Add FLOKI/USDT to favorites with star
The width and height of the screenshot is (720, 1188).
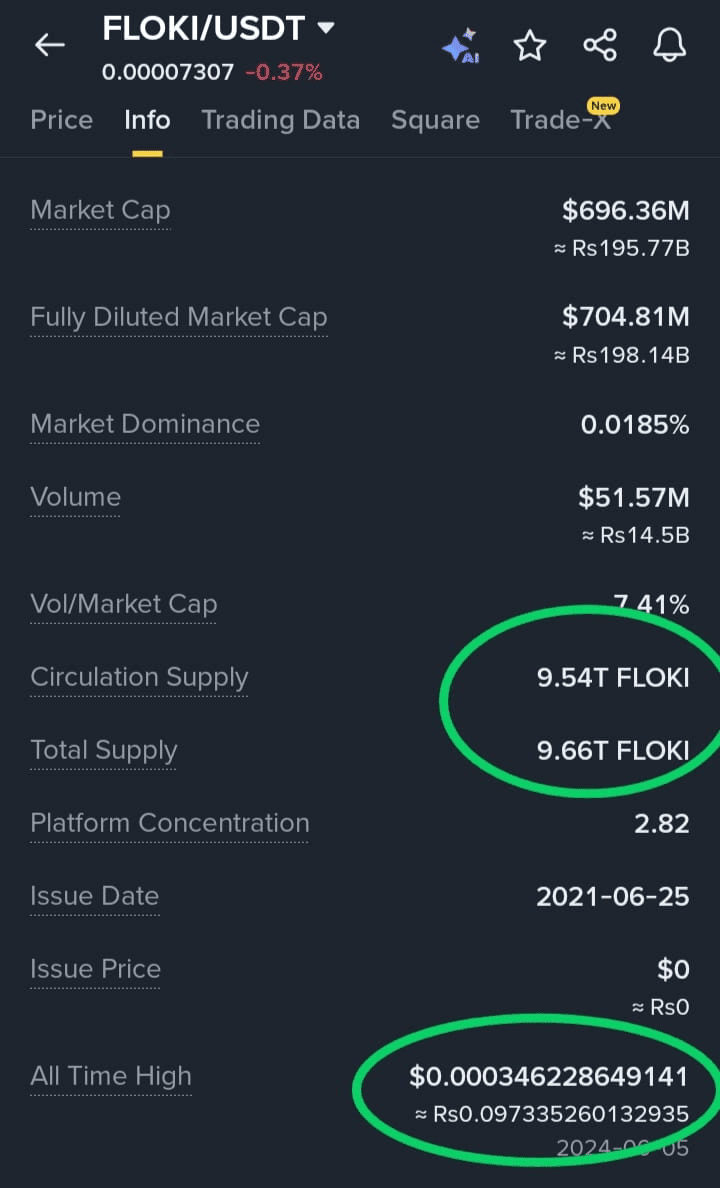(530, 46)
